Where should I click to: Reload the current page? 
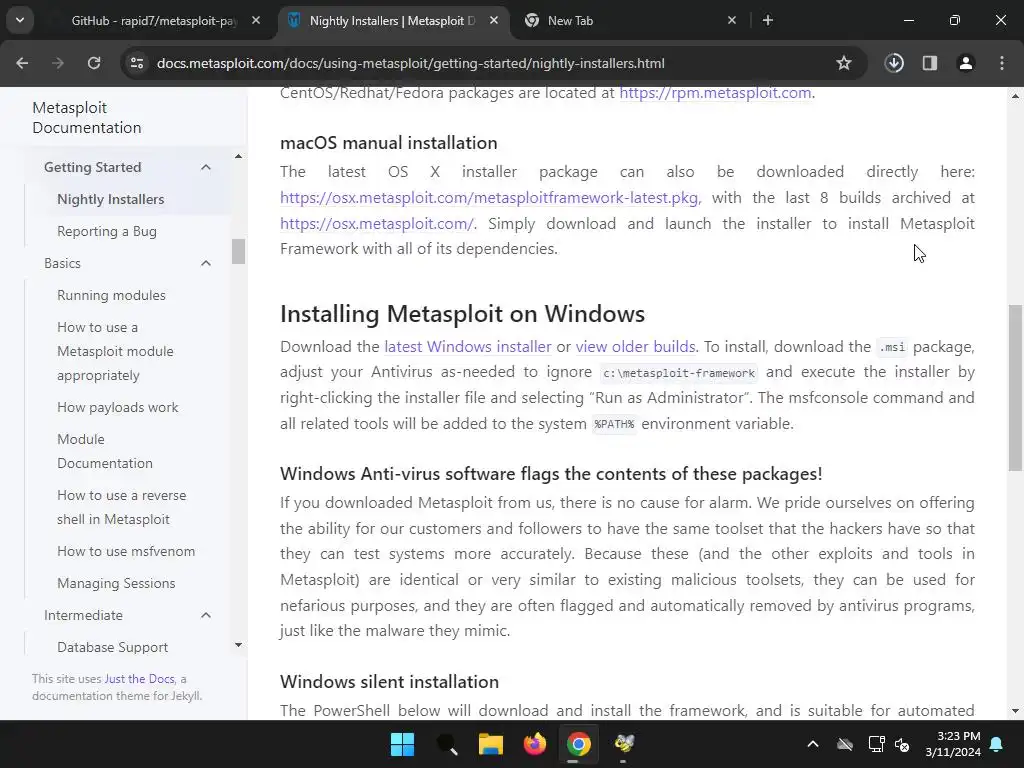(94, 63)
